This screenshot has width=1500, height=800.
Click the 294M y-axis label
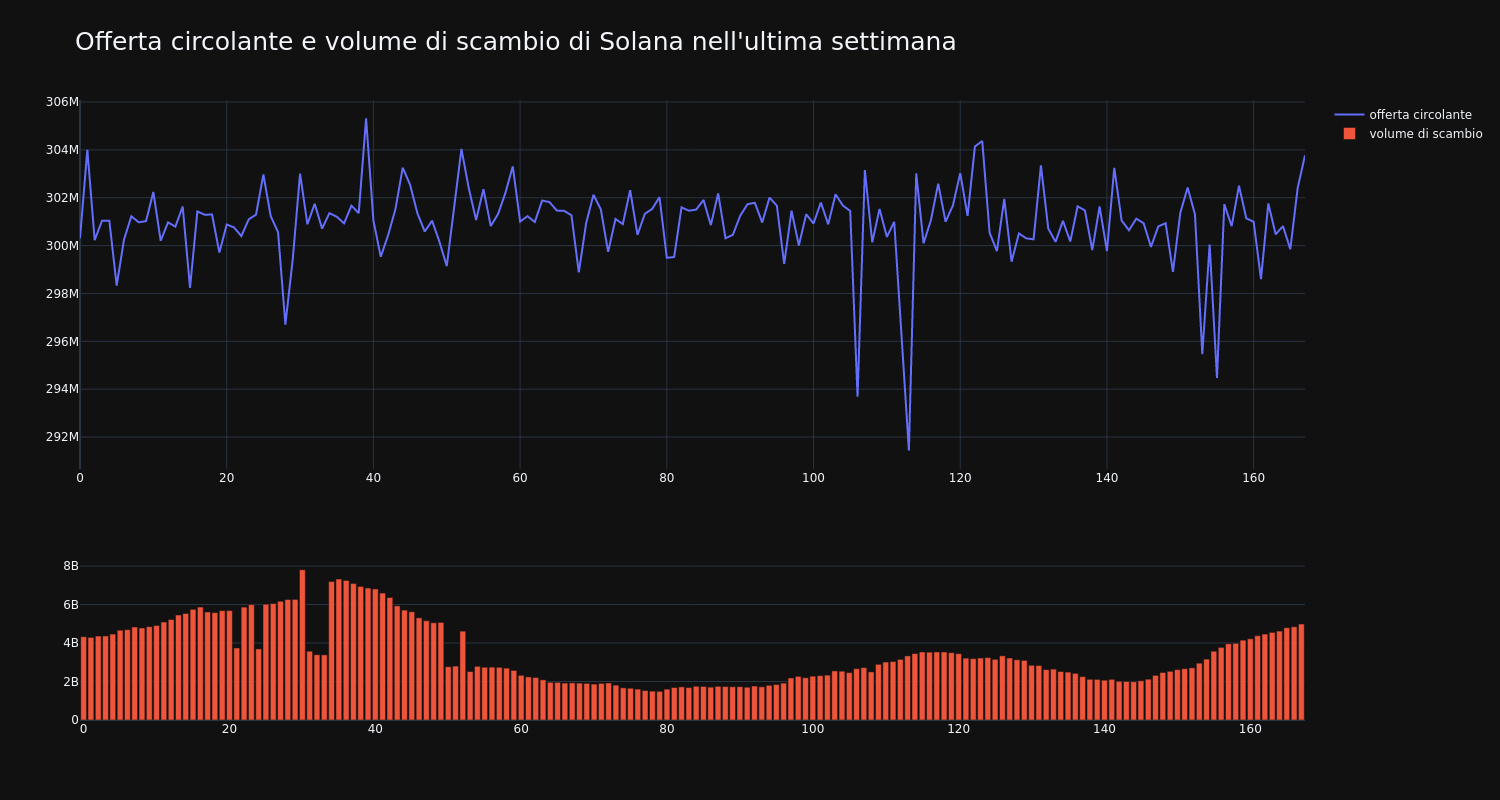(62, 389)
